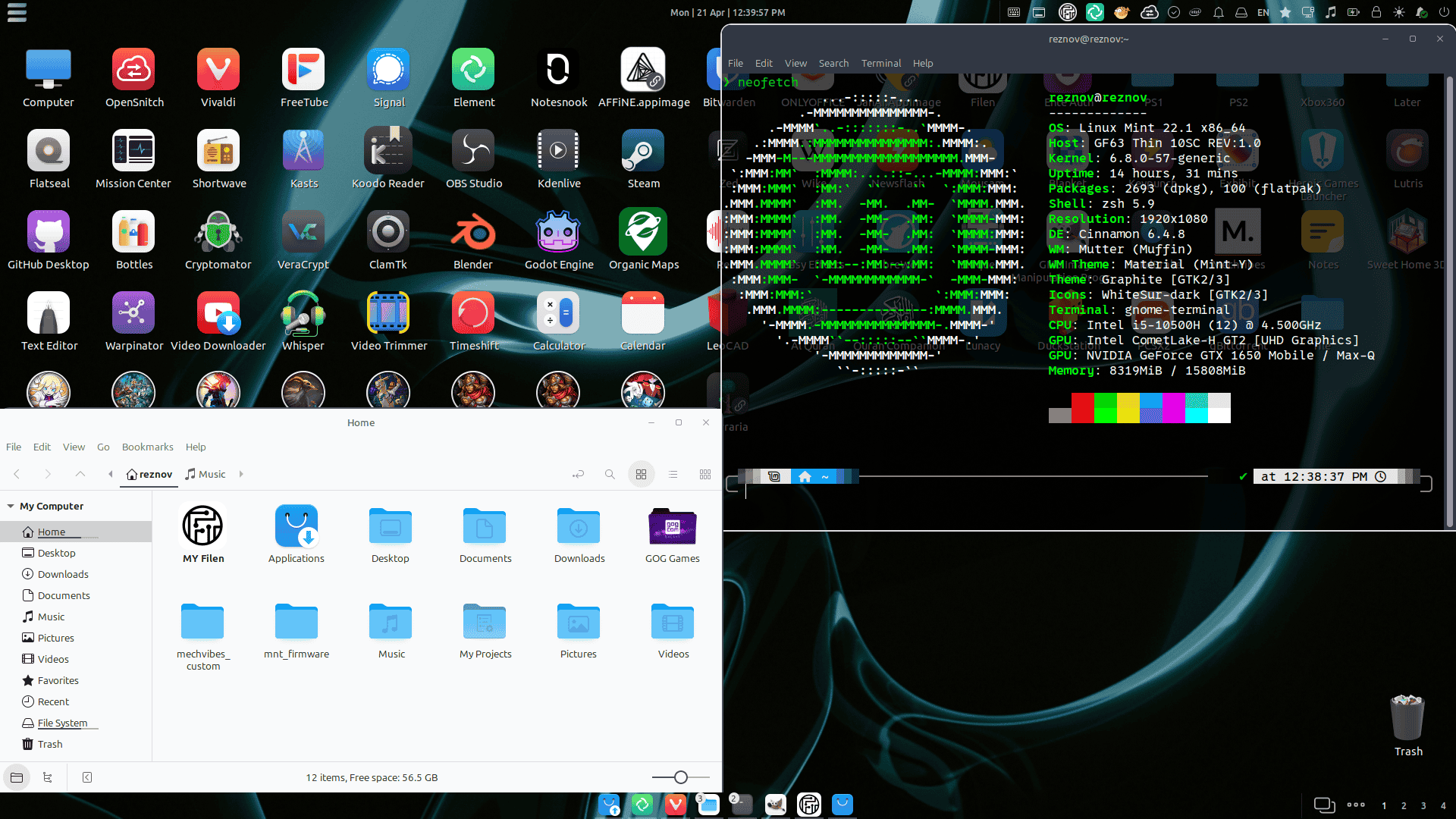Open the three-dots menu in the bottom panel
Screen dimensions: 1456x819
point(1356,805)
